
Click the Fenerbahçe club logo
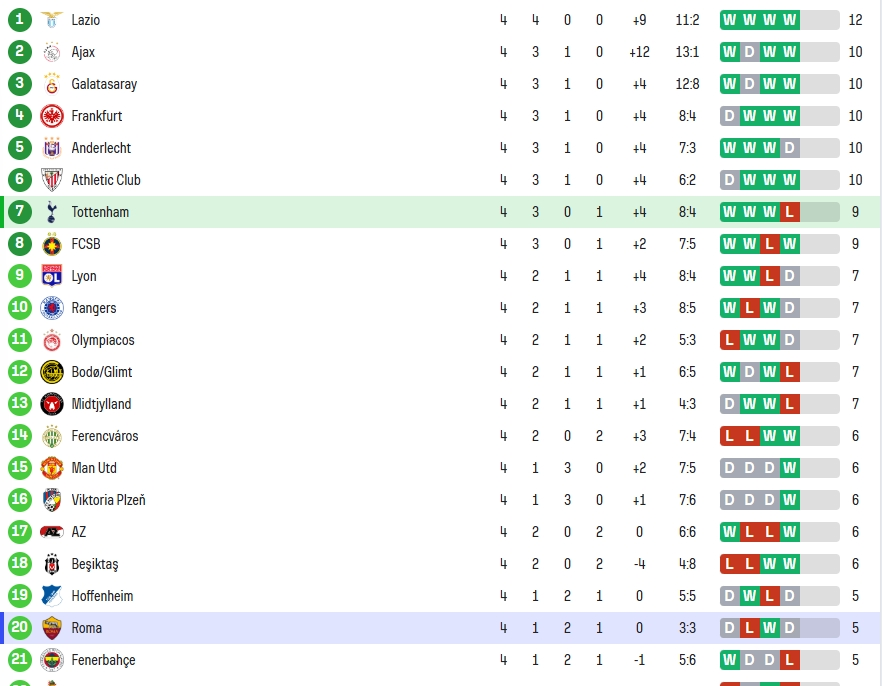52,660
